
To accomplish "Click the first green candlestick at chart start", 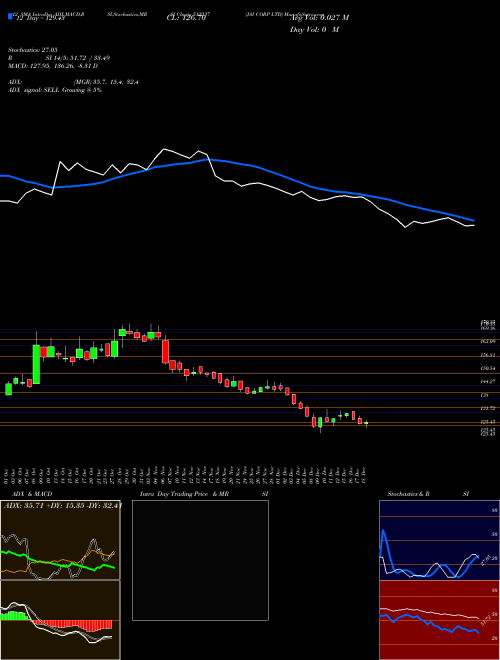I will [x=8, y=389].
